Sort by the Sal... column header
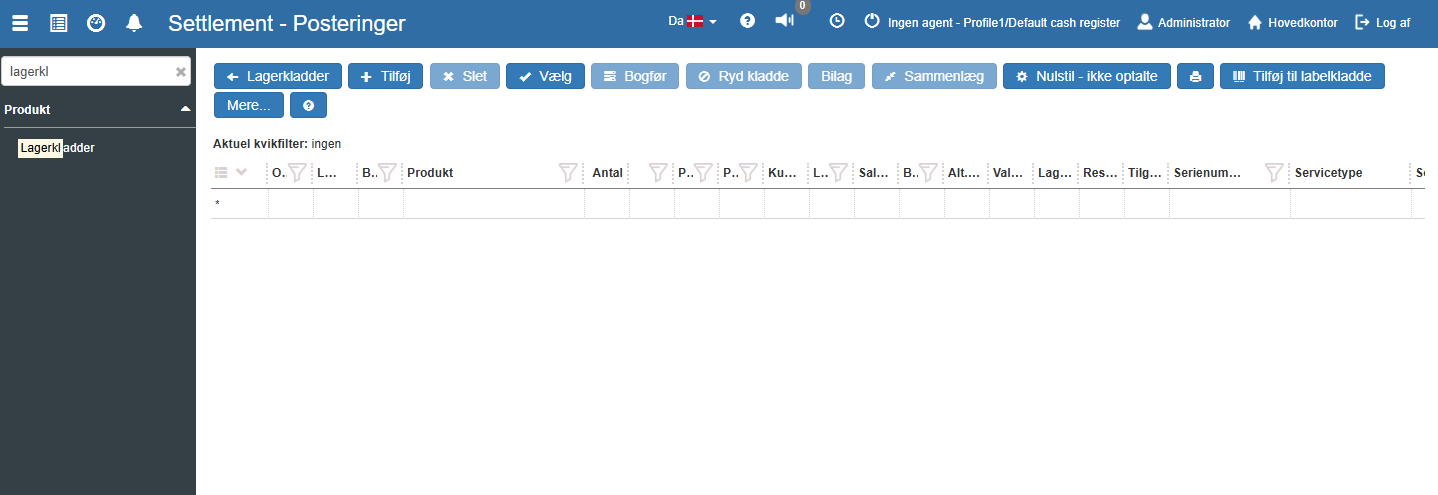Image resolution: width=1438 pixels, height=495 pixels. [873, 173]
